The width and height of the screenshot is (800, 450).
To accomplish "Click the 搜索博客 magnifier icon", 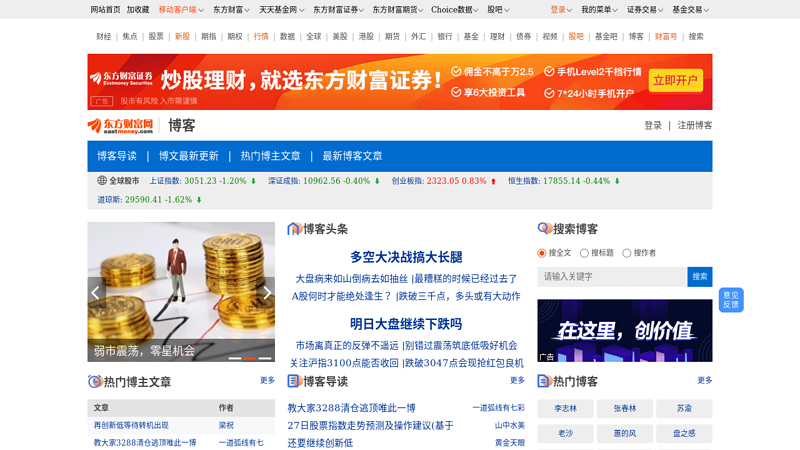I will (x=544, y=229).
